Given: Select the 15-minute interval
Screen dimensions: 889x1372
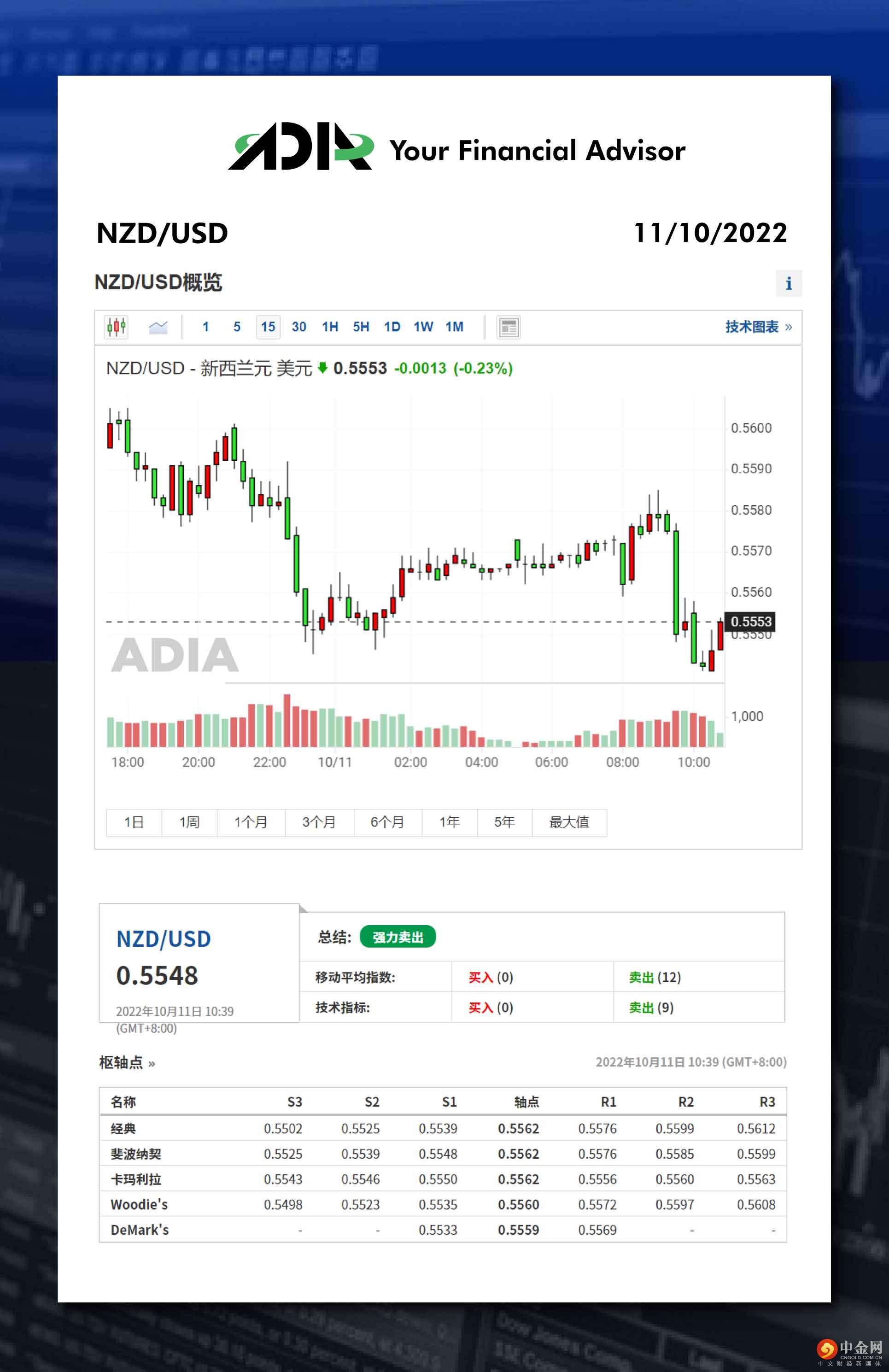Looking at the screenshot, I should point(268,327).
